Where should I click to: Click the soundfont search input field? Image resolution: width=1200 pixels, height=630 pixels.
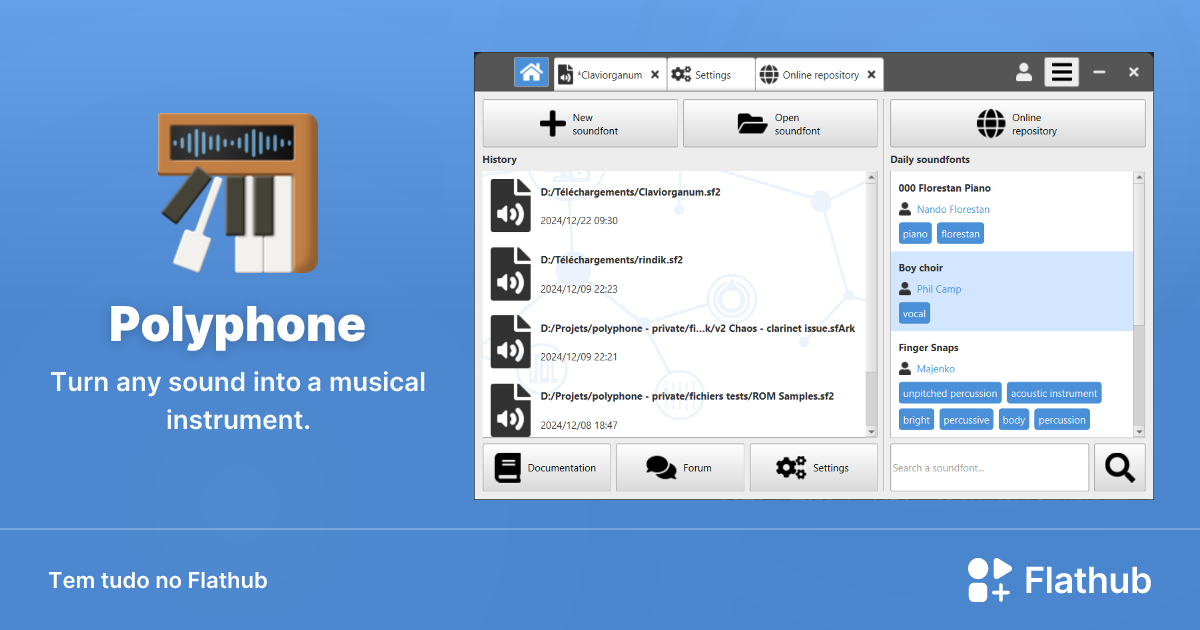(x=987, y=467)
